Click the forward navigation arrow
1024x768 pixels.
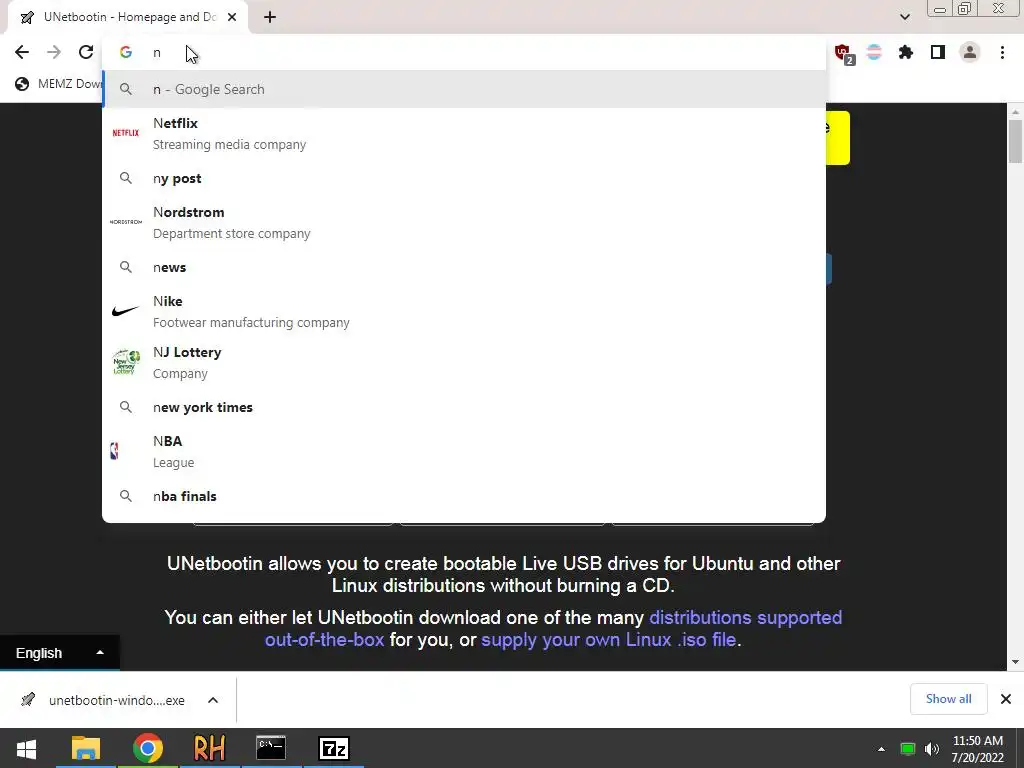(54, 52)
